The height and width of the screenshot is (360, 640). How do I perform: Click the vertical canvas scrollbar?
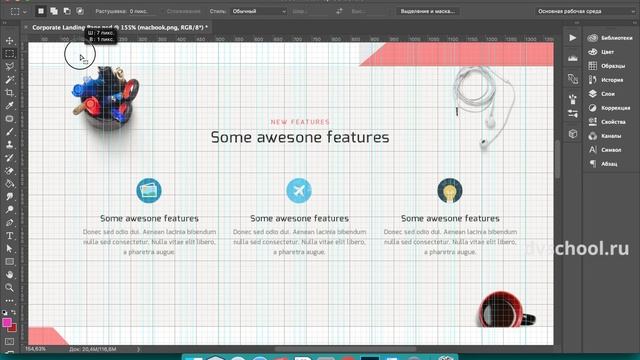coord(558,159)
